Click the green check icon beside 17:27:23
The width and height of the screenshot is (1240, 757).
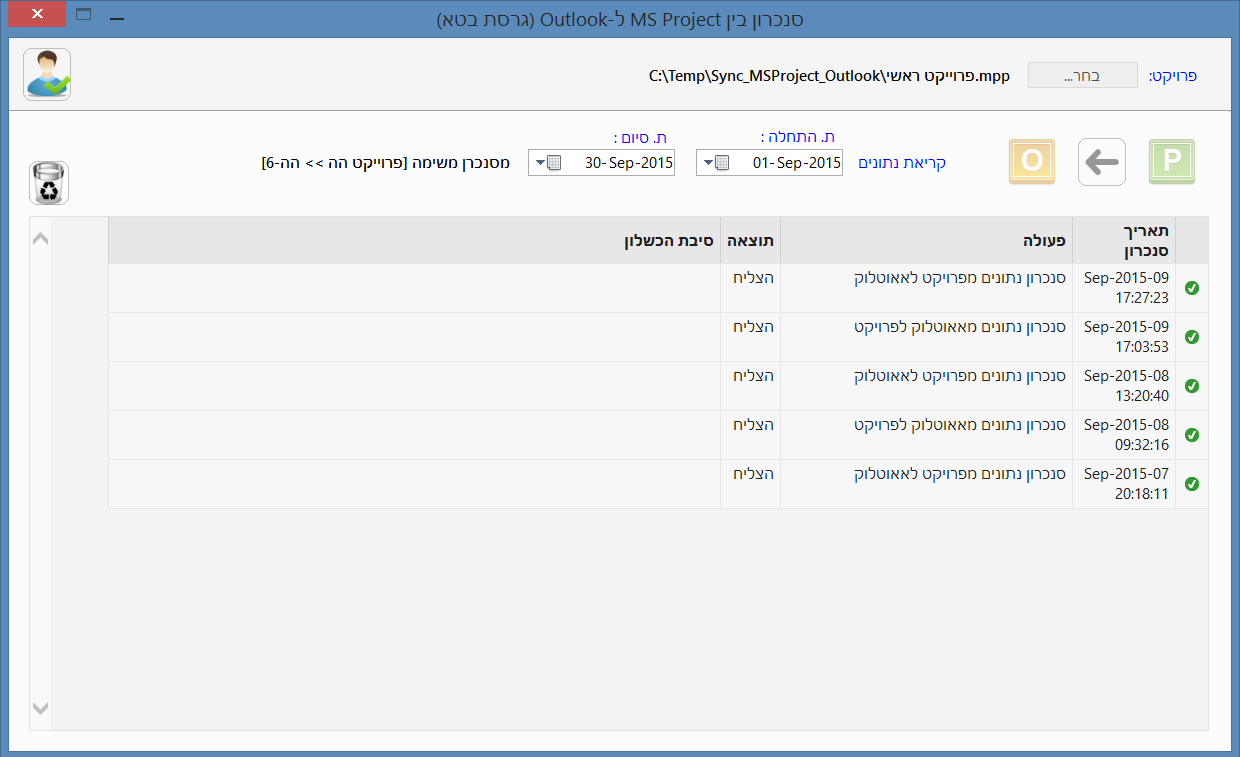(1192, 288)
